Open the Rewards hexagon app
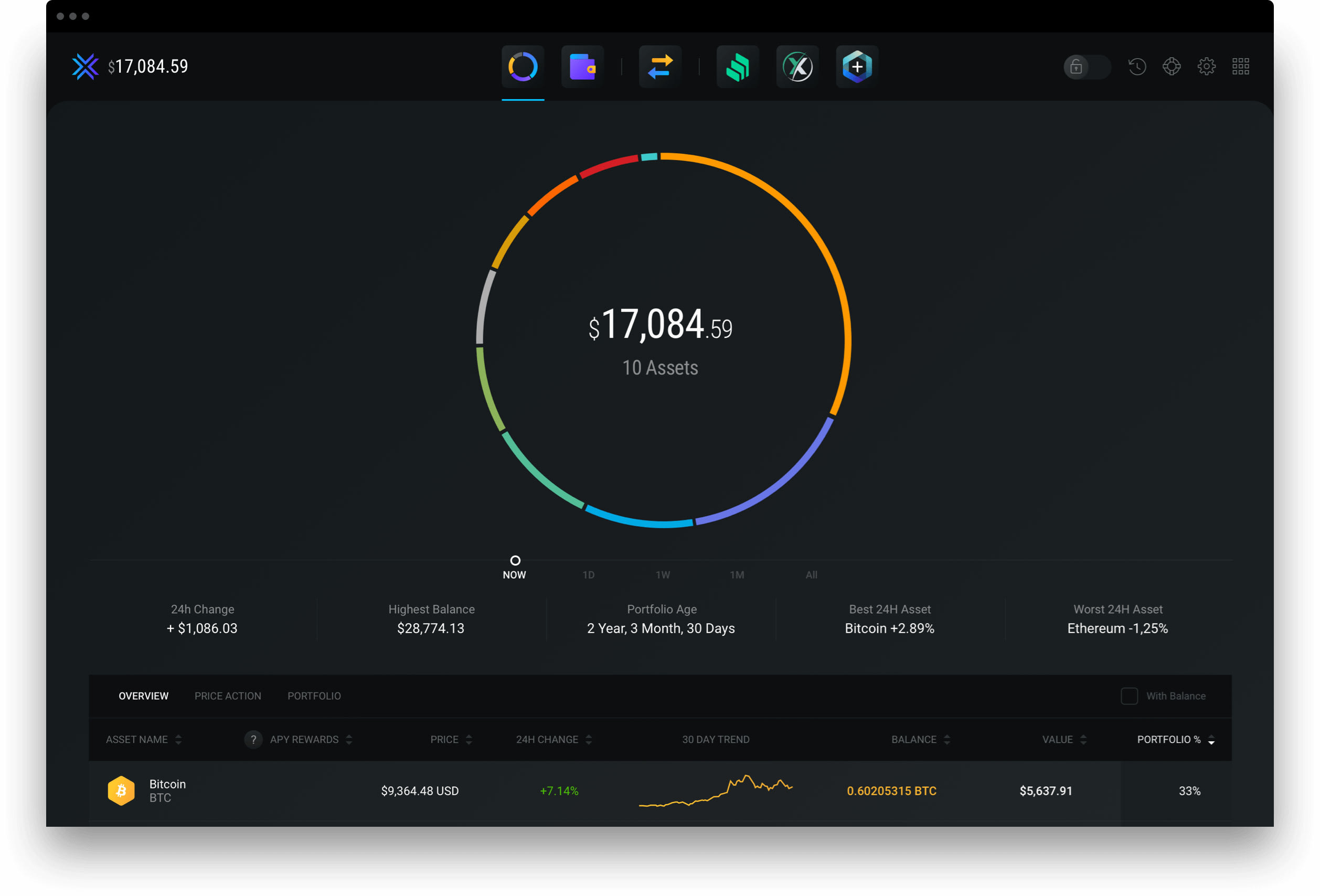Image resolution: width=1320 pixels, height=896 pixels. 857,66
